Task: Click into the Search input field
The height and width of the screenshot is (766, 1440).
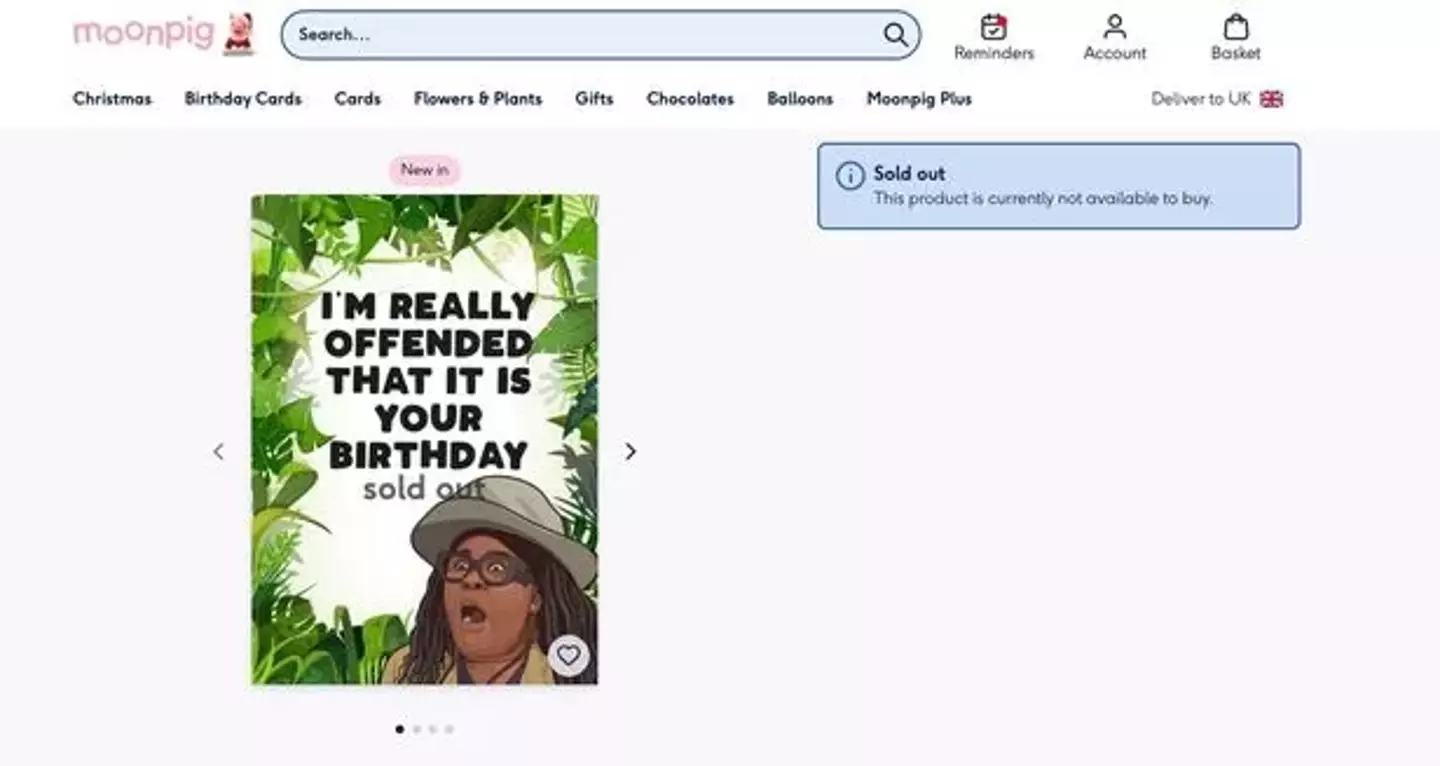Action: tap(580, 35)
